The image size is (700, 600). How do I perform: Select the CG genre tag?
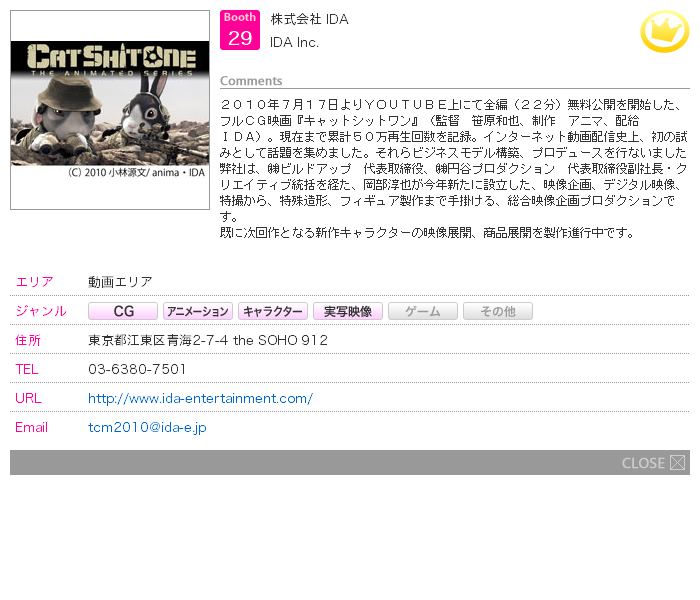pyautogui.click(x=123, y=312)
